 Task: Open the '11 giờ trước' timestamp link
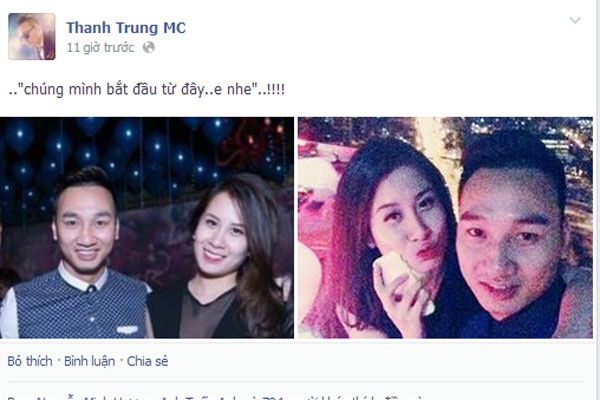100,47
